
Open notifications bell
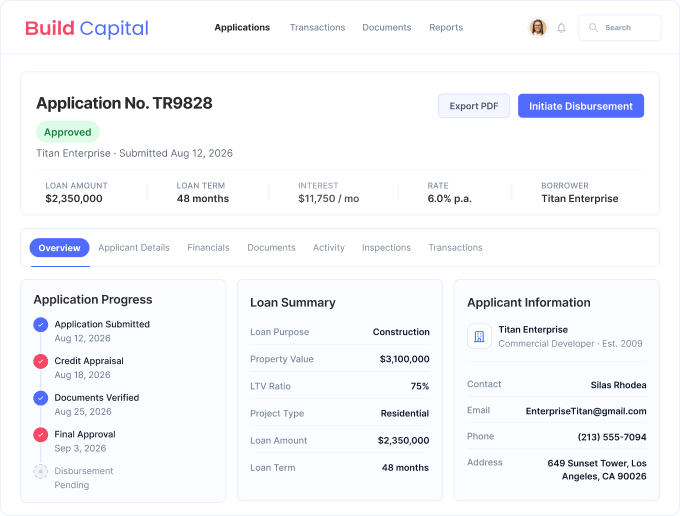pos(561,28)
